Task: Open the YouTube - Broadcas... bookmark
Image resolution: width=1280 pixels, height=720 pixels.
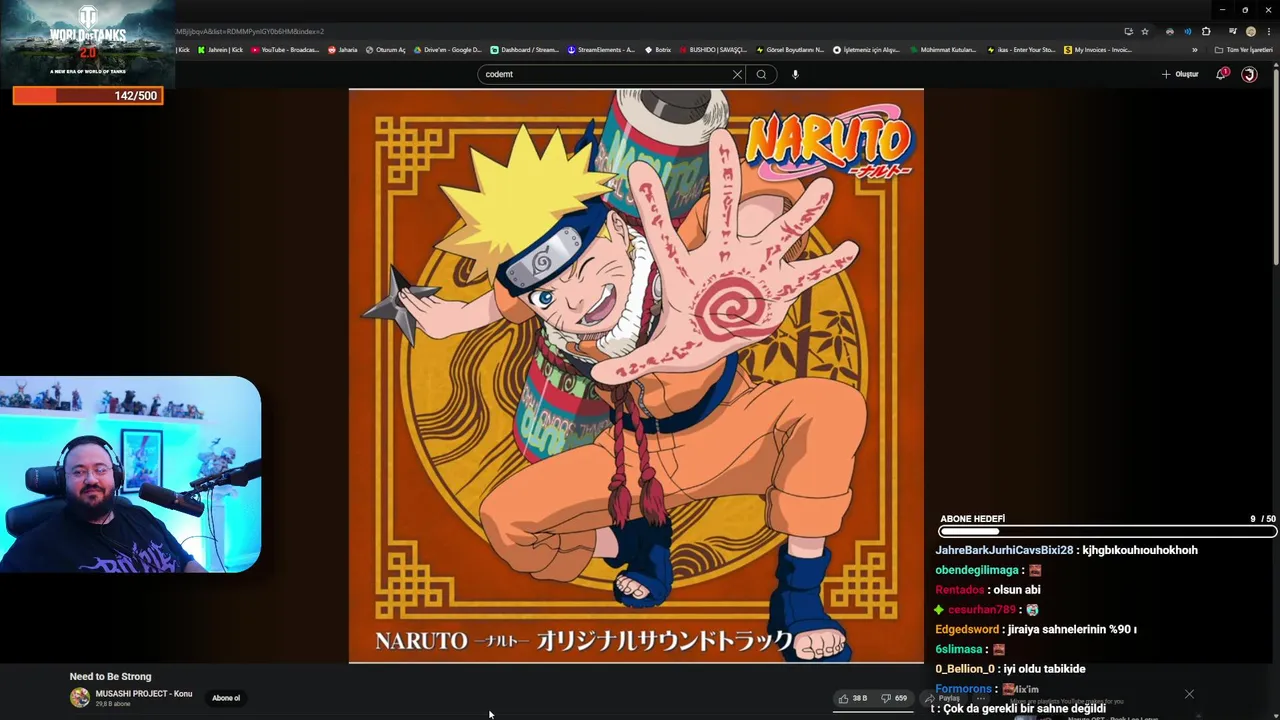Action: (284, 50)
